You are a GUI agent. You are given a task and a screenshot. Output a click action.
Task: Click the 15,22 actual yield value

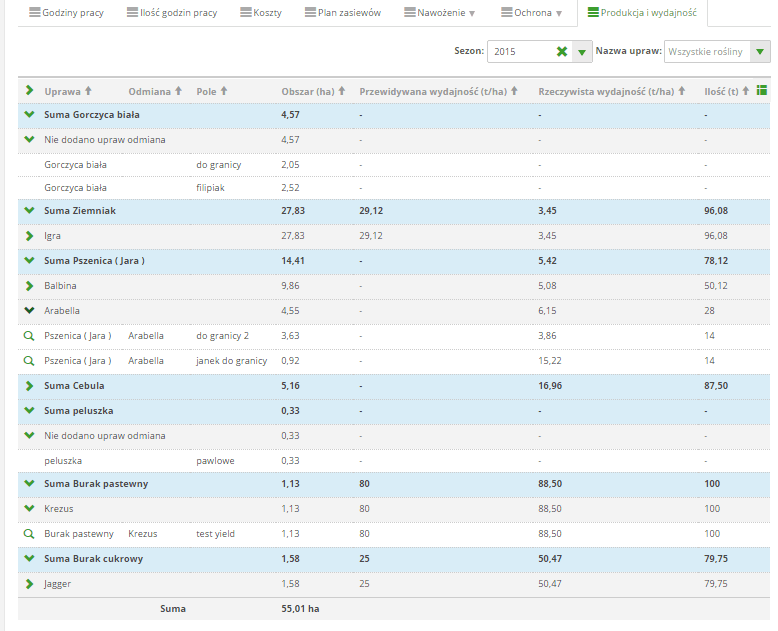click(550, 361)
